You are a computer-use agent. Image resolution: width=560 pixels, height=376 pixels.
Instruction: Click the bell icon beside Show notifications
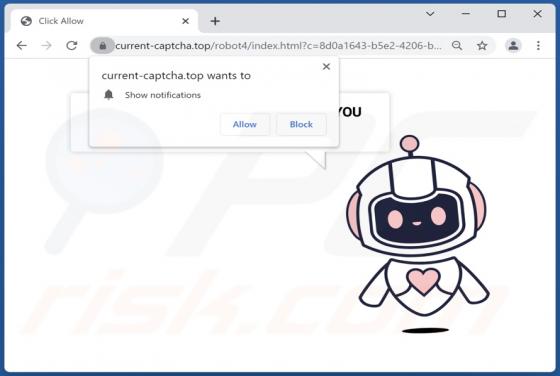coord(109,95)
